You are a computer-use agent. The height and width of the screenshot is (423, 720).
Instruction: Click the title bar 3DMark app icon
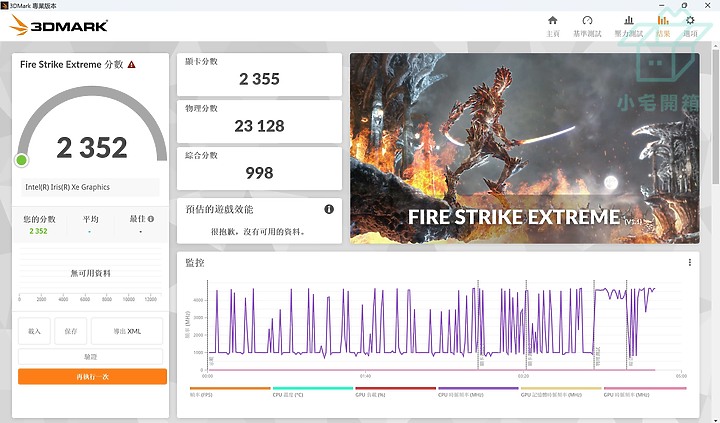pos(5,6)
